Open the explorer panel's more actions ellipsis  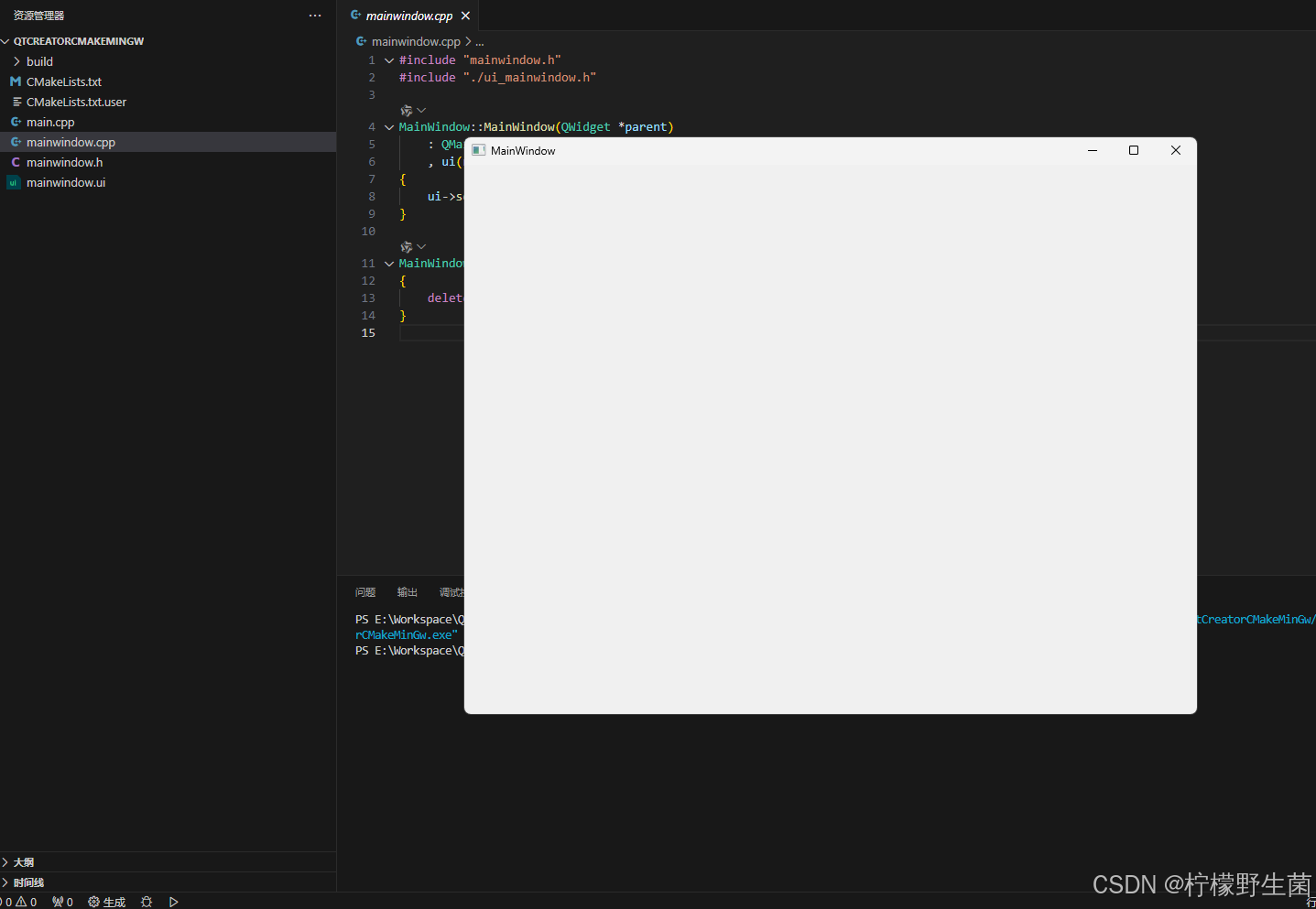click(x=315, y=16)
